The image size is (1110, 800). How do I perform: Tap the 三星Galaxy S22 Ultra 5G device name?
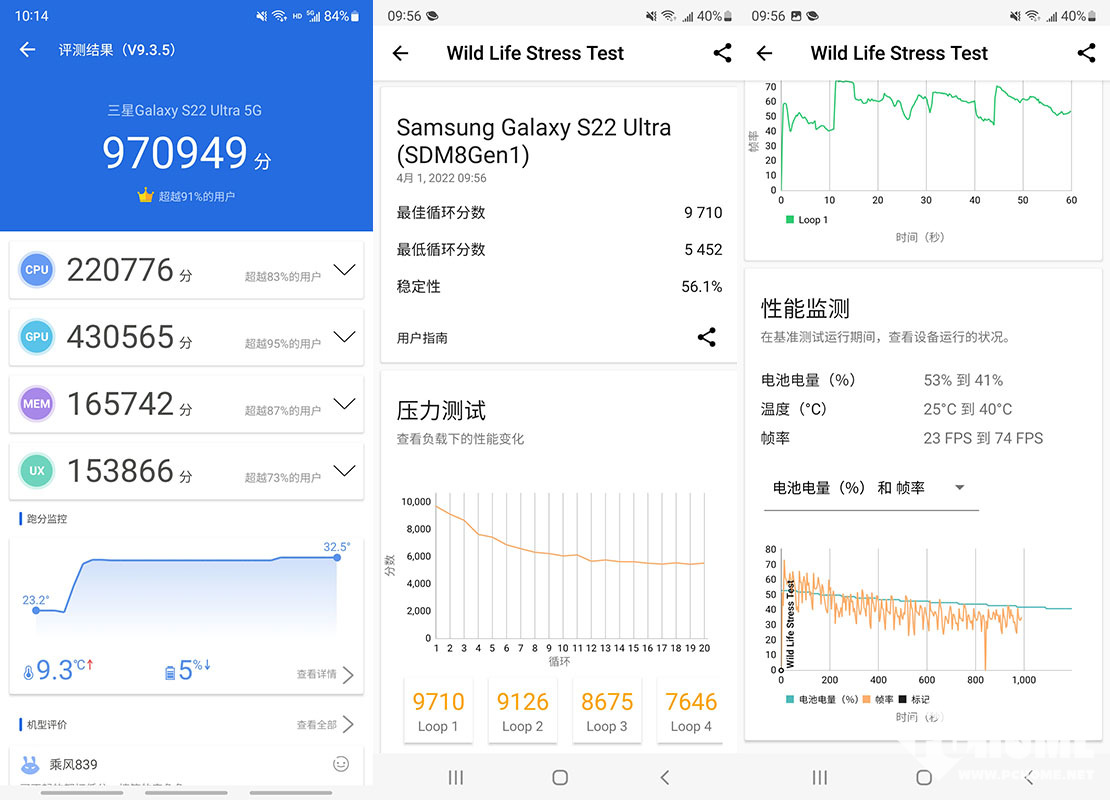184,110
